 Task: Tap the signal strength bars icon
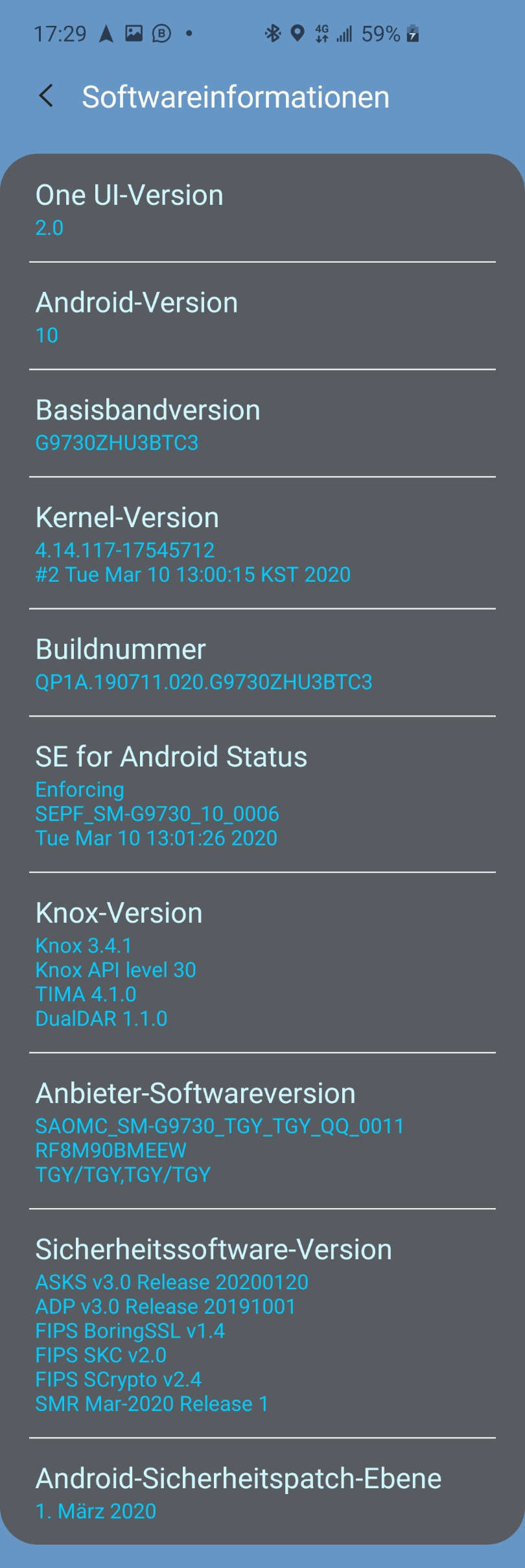point(344,33)
